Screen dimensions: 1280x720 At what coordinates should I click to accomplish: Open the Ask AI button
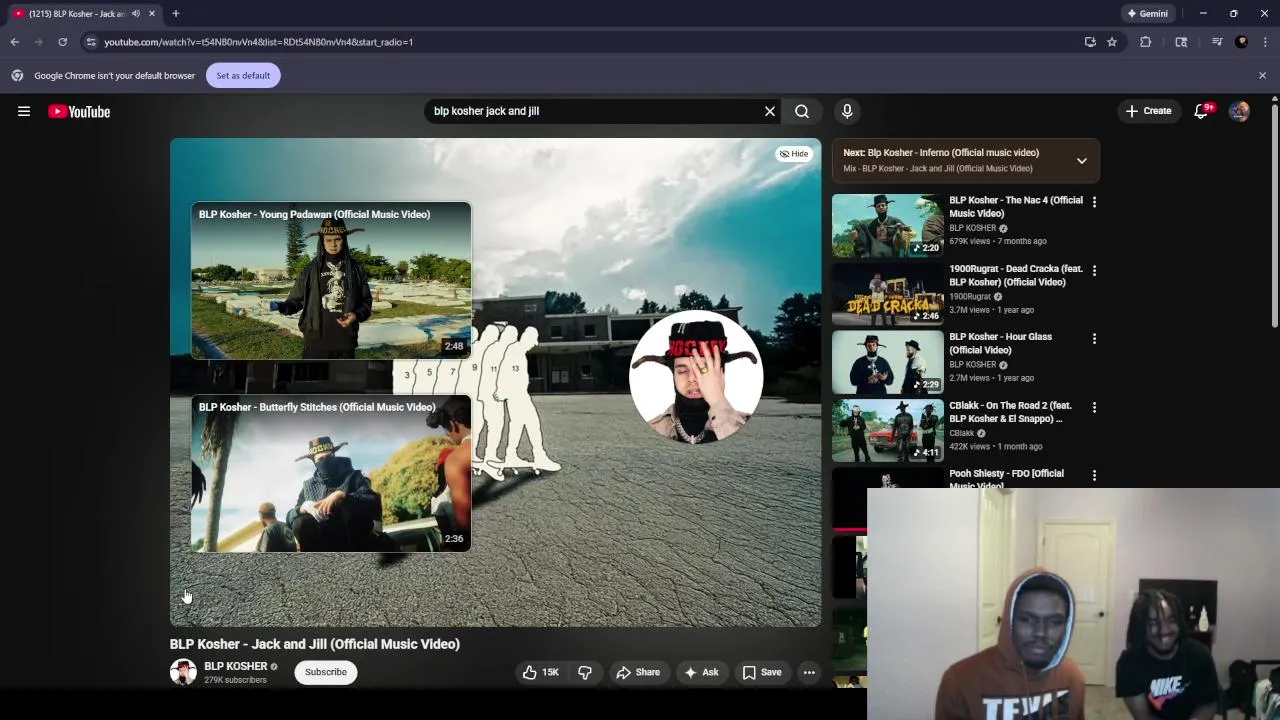tap(701, 672)
